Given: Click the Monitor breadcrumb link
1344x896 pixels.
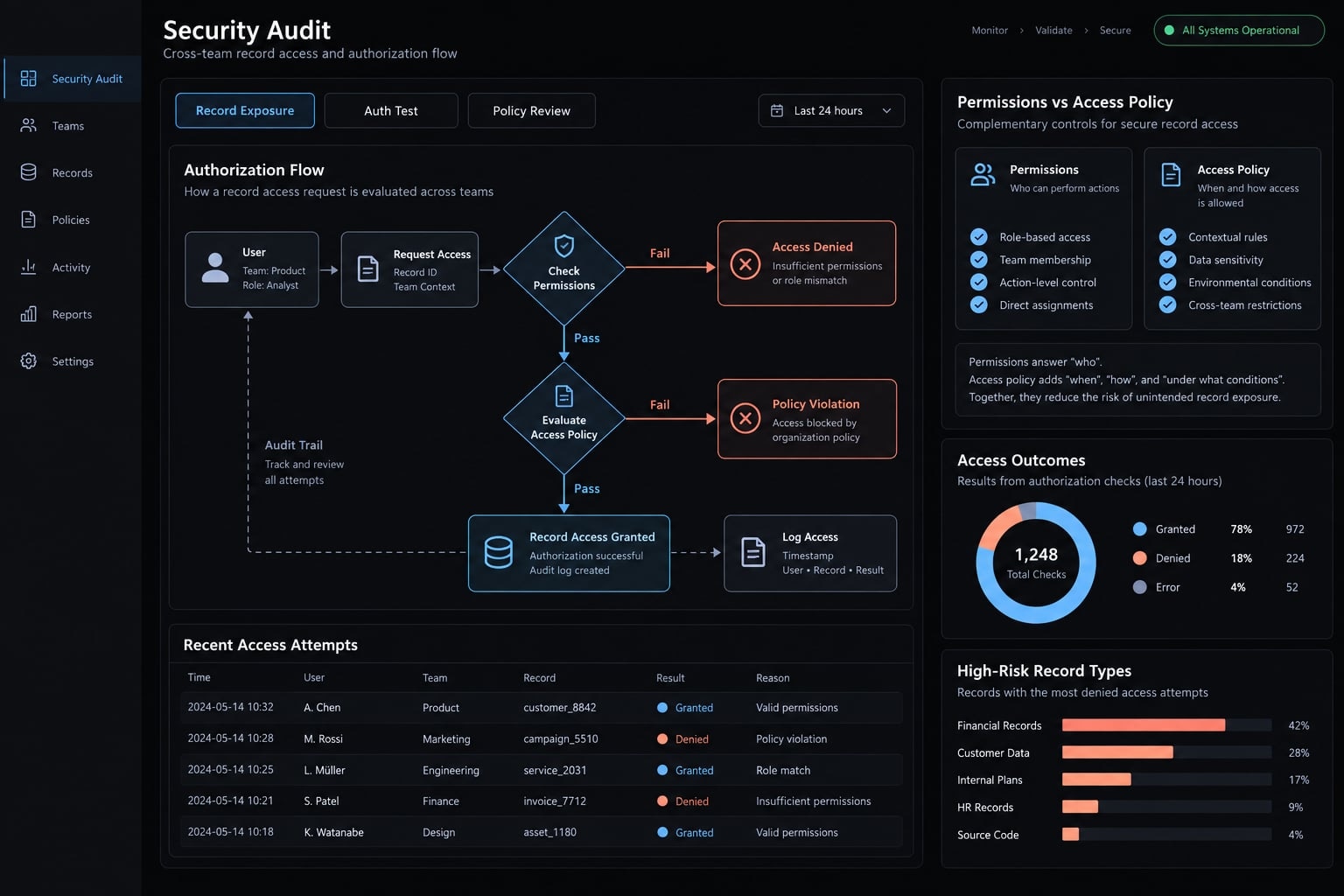Looking at the screenshot, I should [990, 31].
